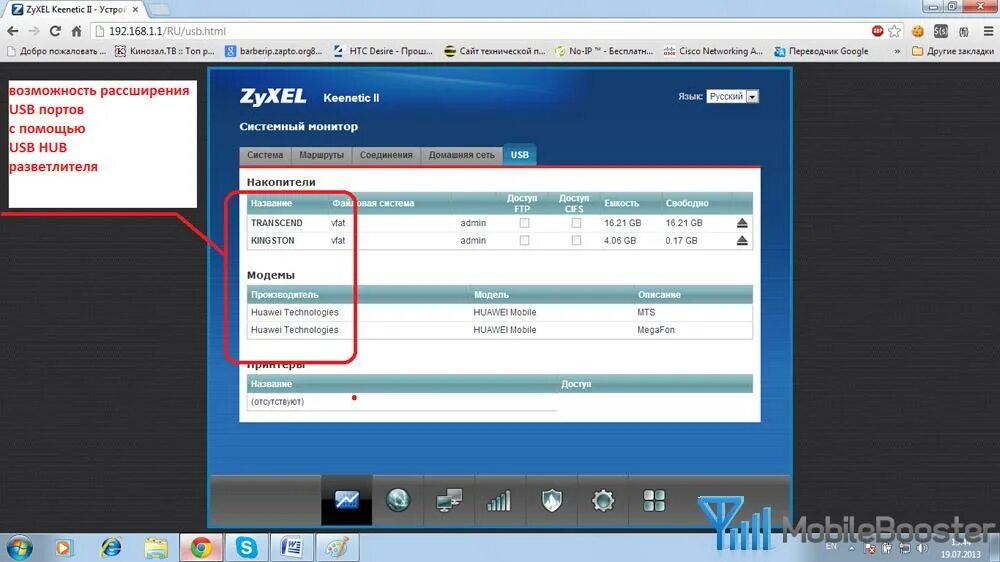The height and width of the screenshot is (562, 1000).
Task: Switch to the Соединения tab
Action: click(386, 155)
